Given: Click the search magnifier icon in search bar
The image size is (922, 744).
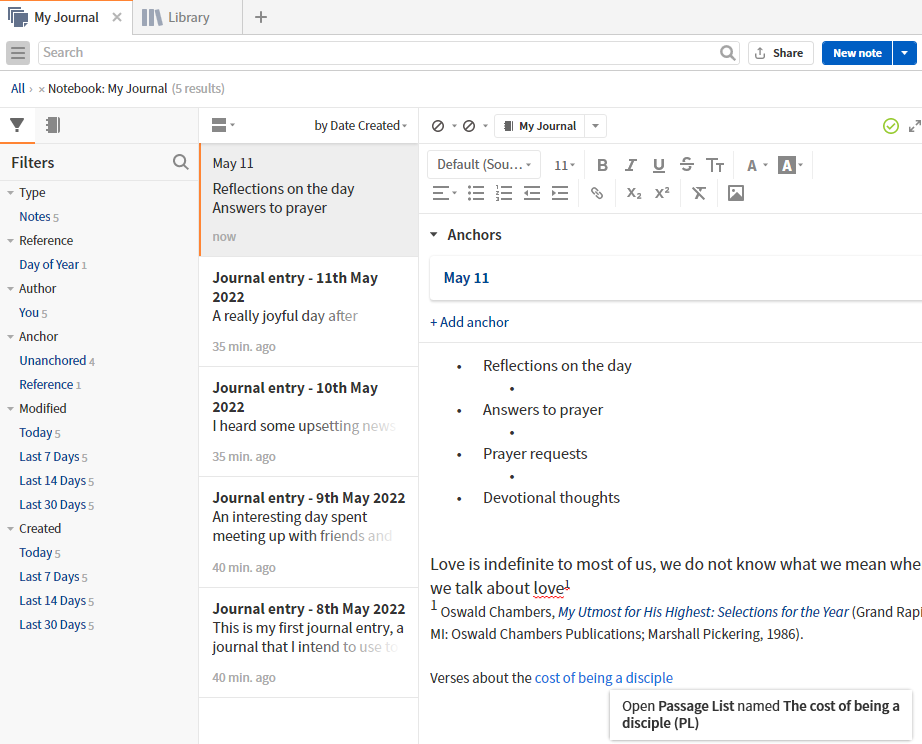Looking at the screenshot, I should (x=727, y=53).
